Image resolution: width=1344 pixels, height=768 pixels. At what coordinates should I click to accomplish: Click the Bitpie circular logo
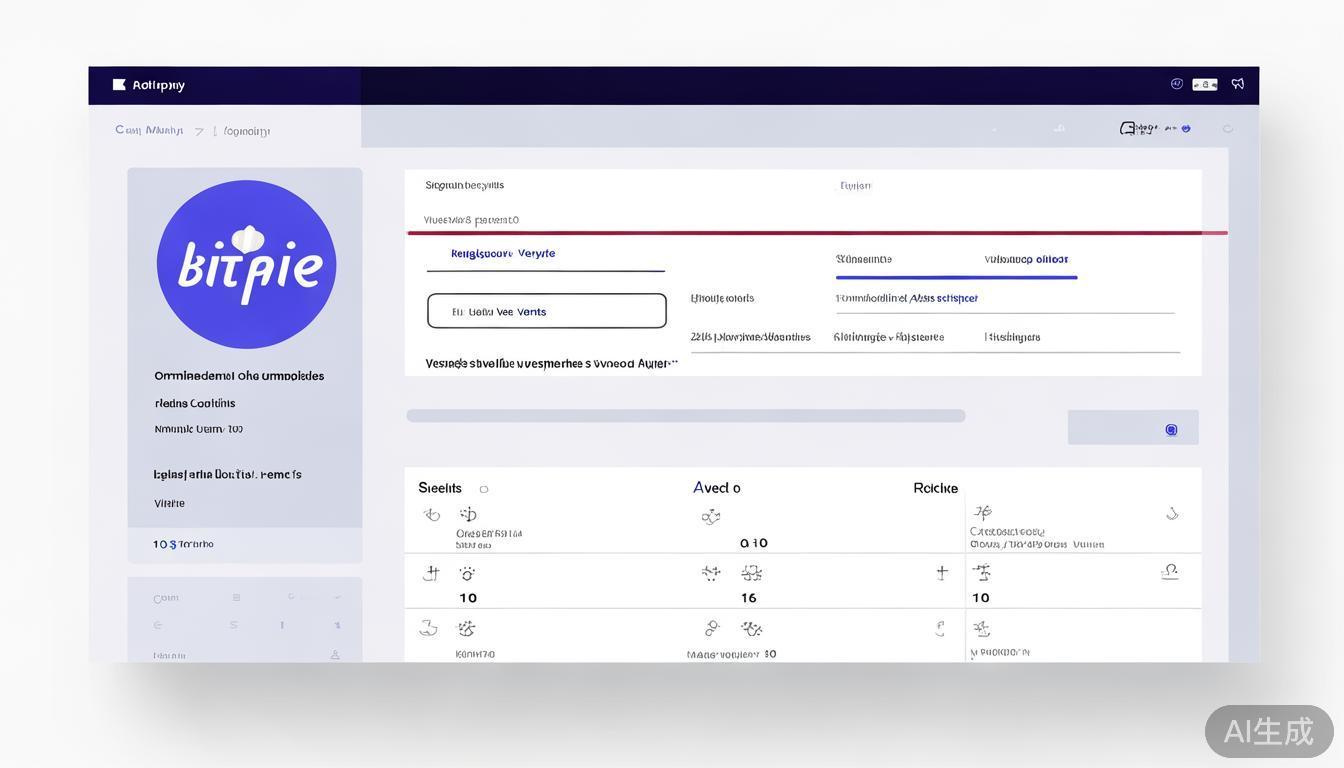pyautogui.click(x=246, y=264)
